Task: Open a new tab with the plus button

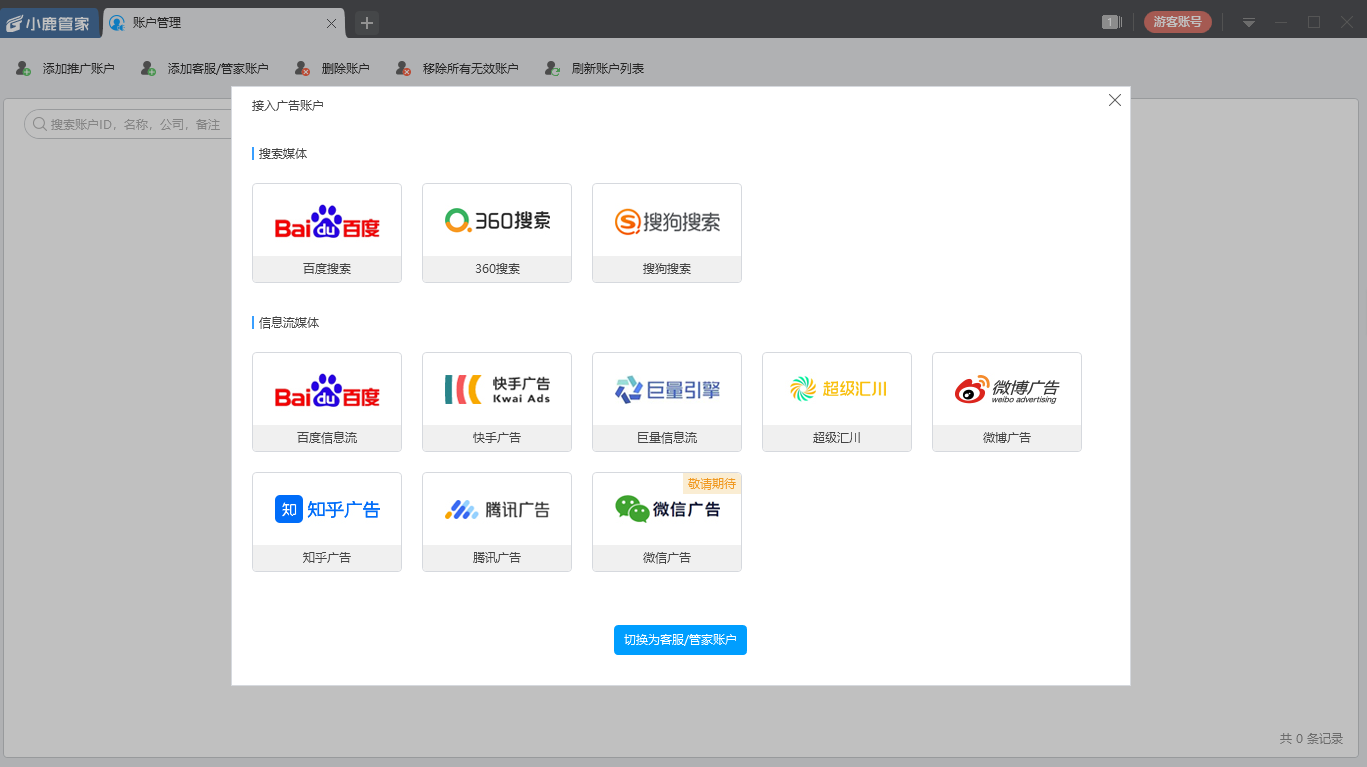Action: [367, 23]
